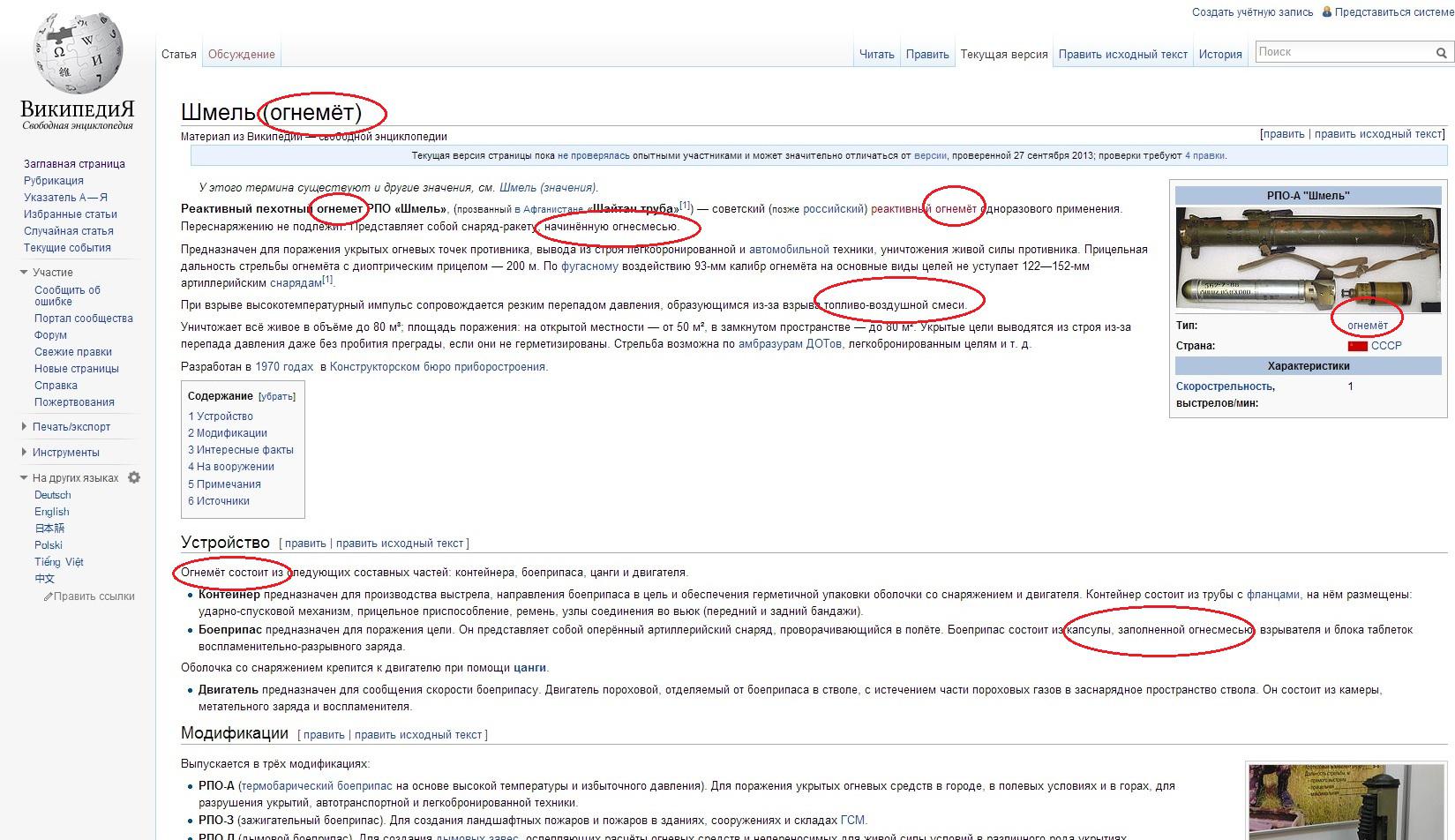Click править next to Модификации heading
Viewport: 1455px width, 840px height.
coord(324,735)
